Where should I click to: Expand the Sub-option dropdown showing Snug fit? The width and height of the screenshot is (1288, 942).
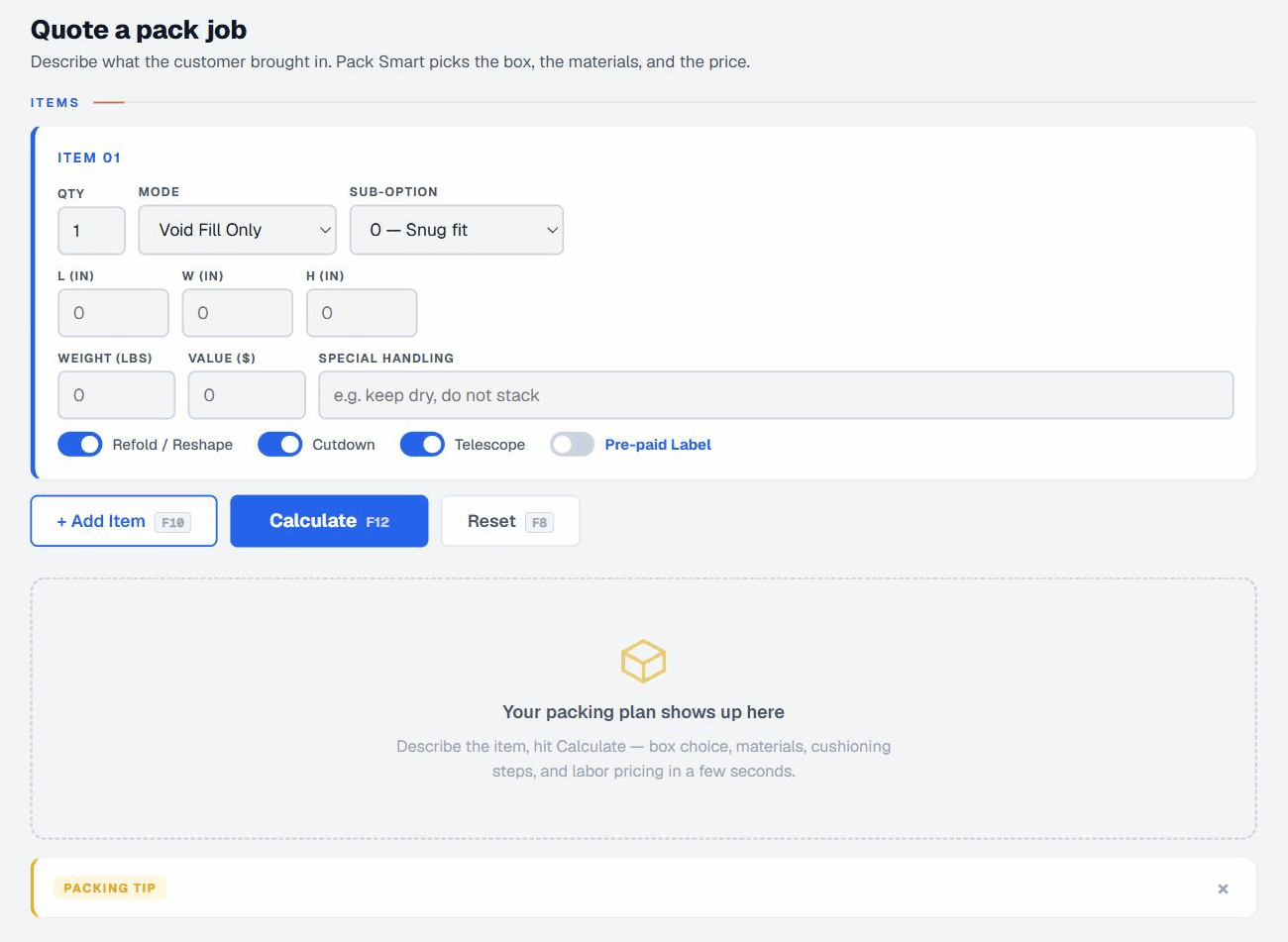(x=456, y=230)
